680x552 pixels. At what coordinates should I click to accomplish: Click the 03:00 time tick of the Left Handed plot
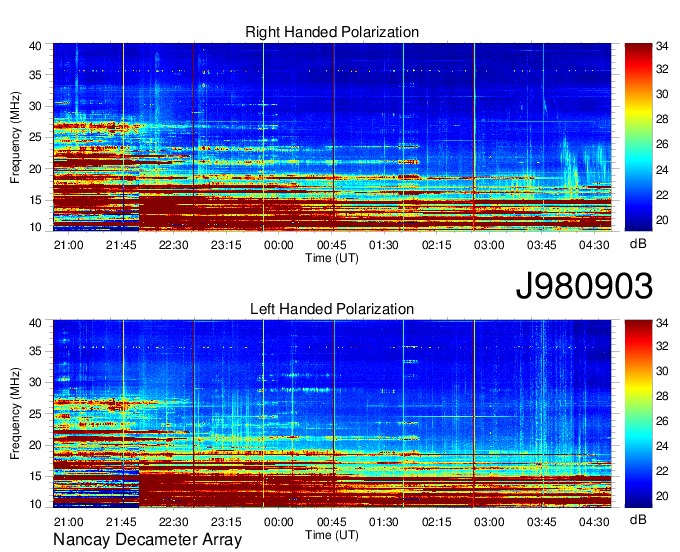click(x=489, y=522)
